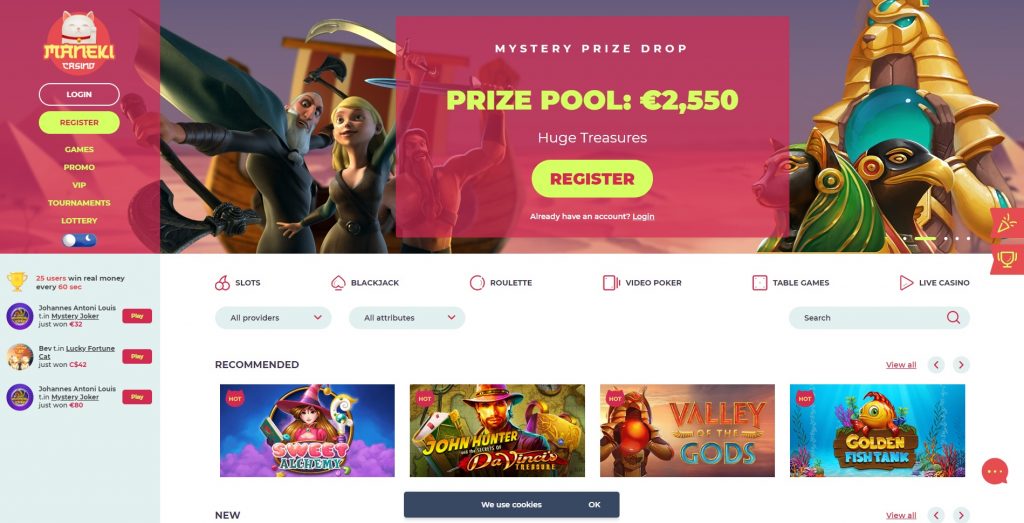The height and width of the screenshot is (523, 1024).
Task: Open the trophy tournaments side tab
Action: click(x=1008, y=259)
